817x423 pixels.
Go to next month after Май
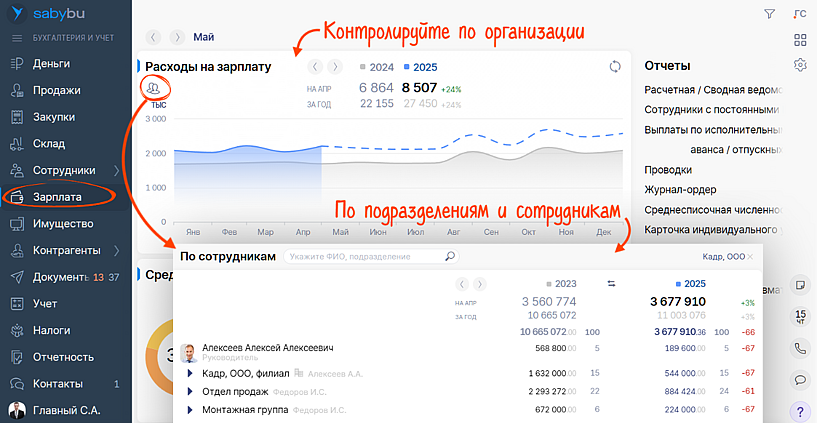pos(177,37)
